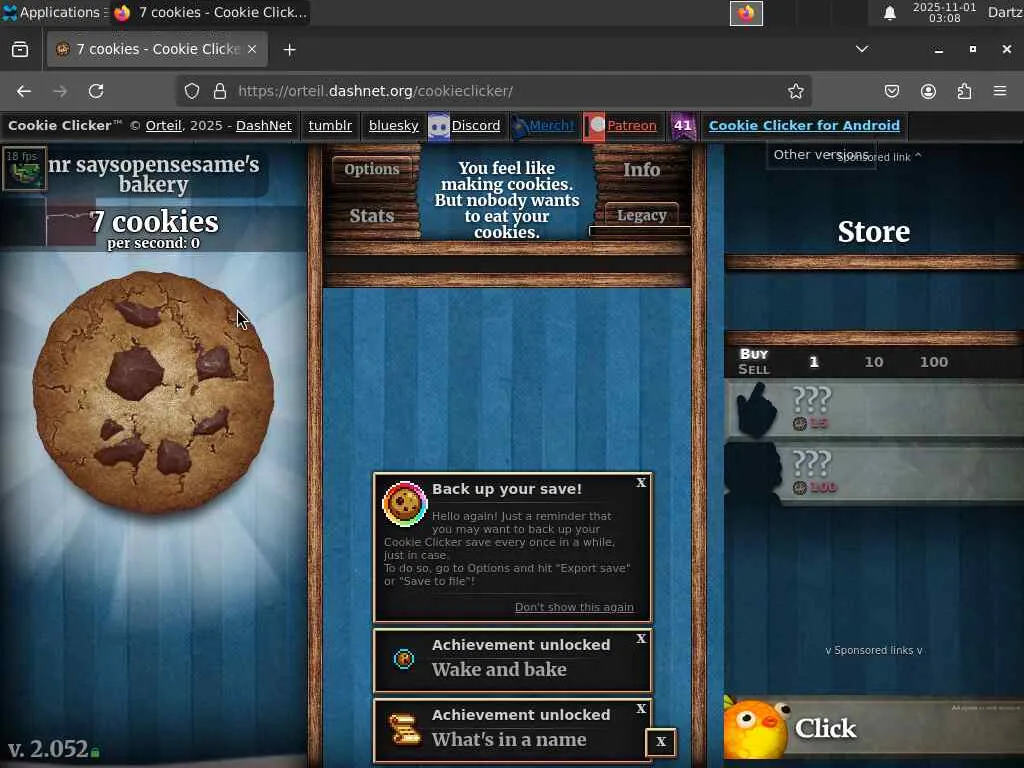Collapse the Sponsored link expander

[879, 157]
